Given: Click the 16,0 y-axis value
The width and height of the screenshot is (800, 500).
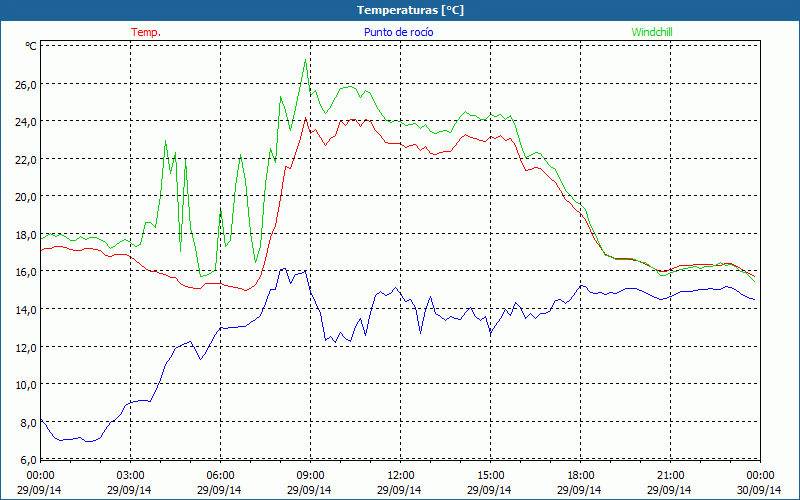Looking at the screenshot, I should 26,271.
